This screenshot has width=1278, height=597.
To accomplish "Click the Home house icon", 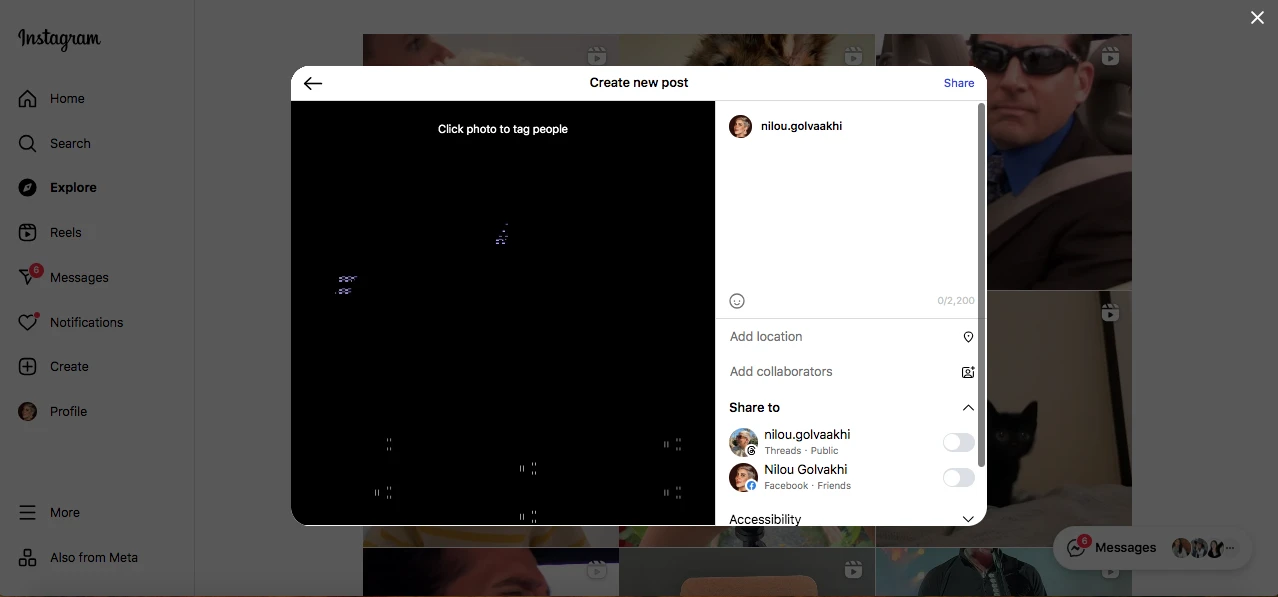I will 28,99.
